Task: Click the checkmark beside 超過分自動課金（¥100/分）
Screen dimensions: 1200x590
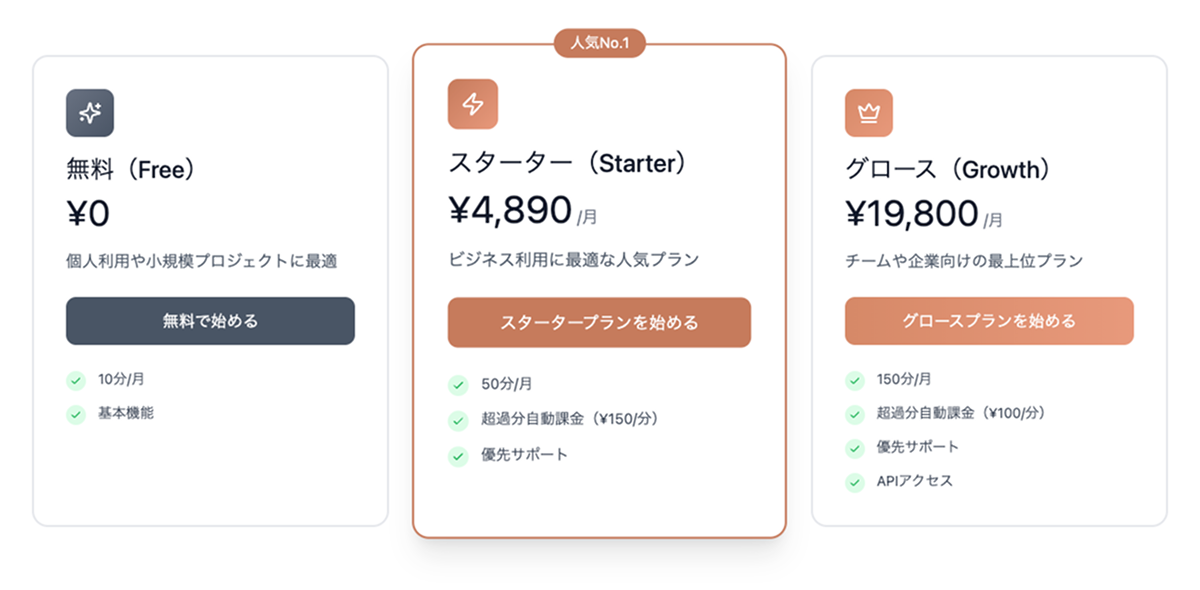Action: tap(855, 414)
